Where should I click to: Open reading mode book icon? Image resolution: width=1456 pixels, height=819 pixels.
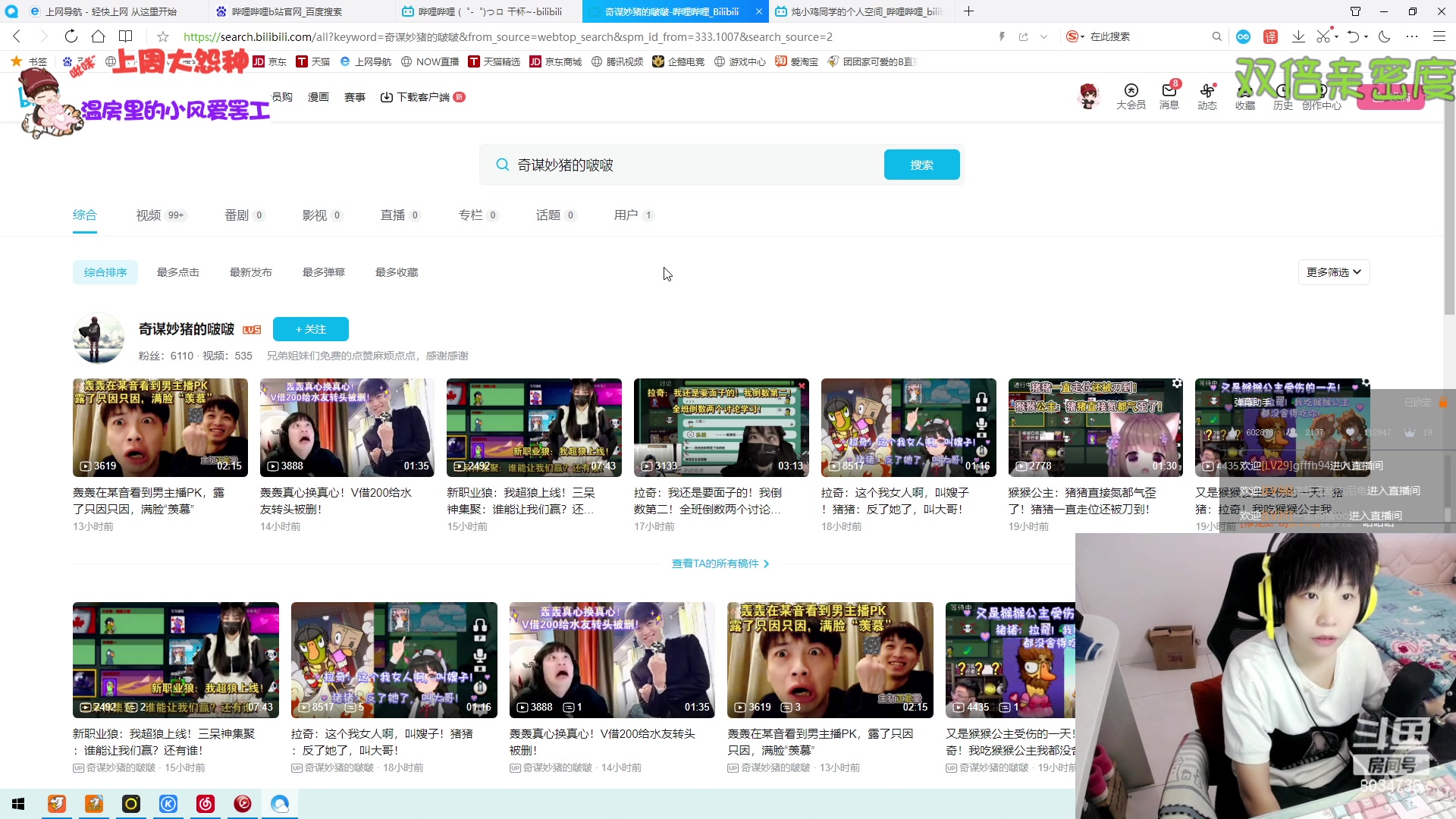(126, 36)
